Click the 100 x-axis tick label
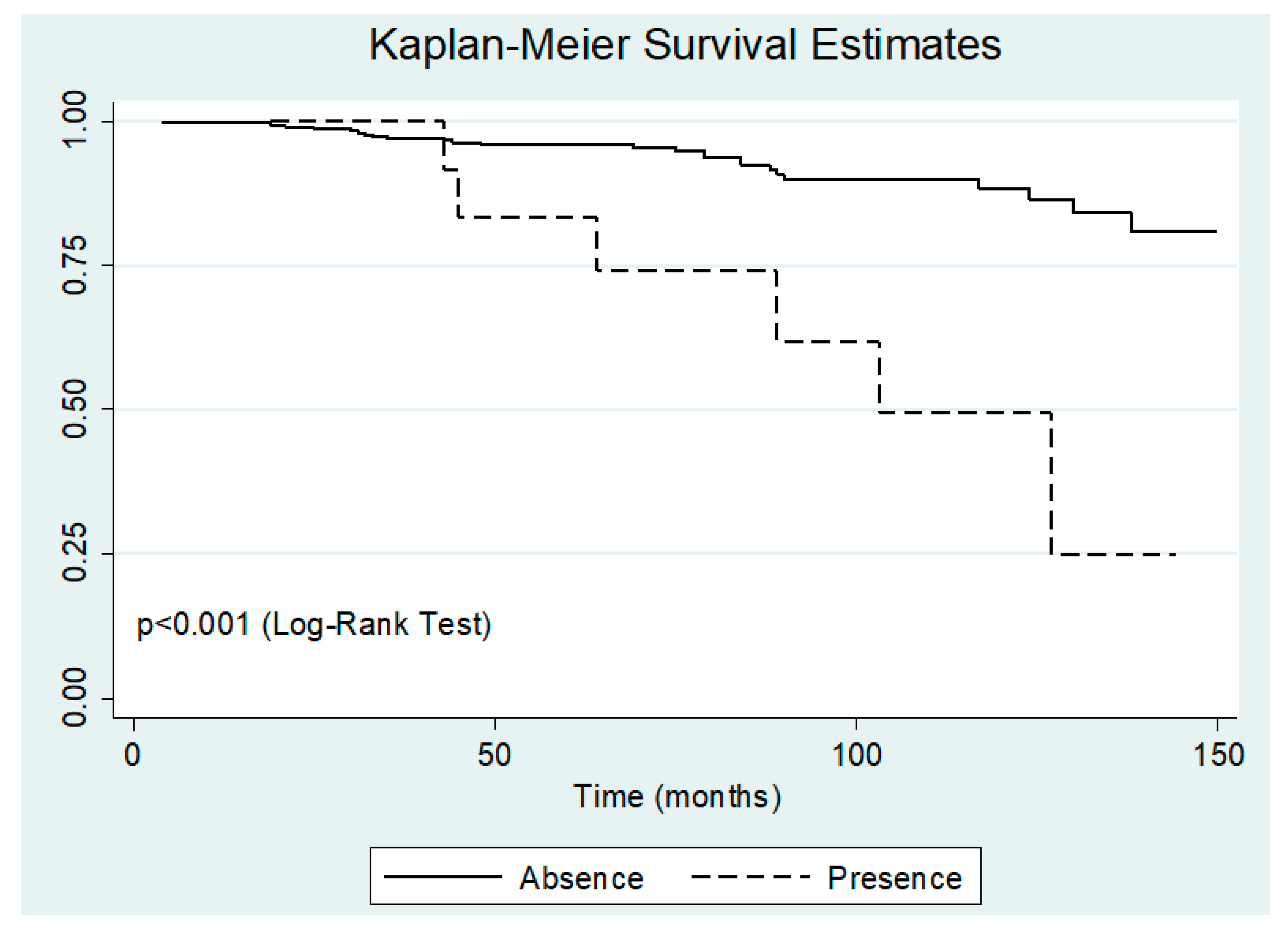Viewport: 1288px width, 930px height. pyautogui.click(x=856, y=755)
